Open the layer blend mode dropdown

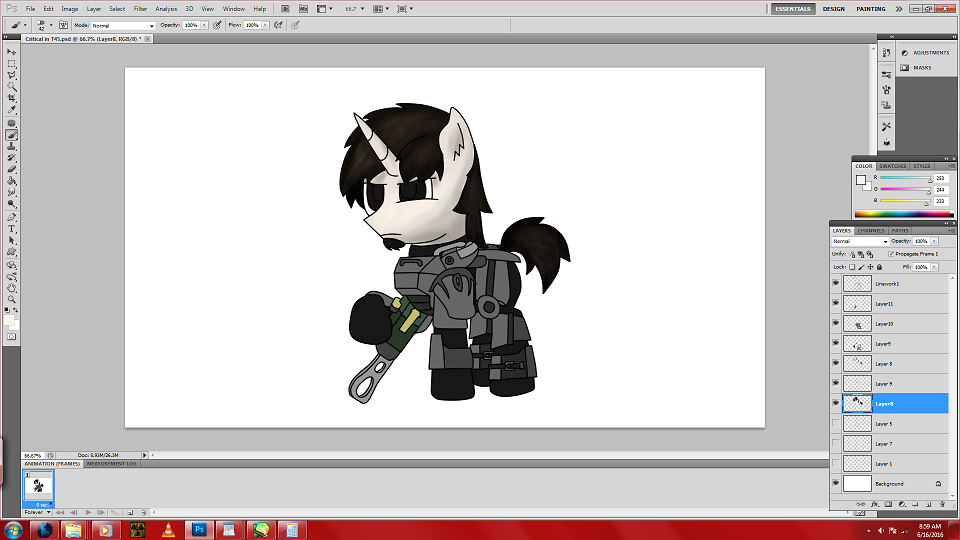click(x=860, y=241)
